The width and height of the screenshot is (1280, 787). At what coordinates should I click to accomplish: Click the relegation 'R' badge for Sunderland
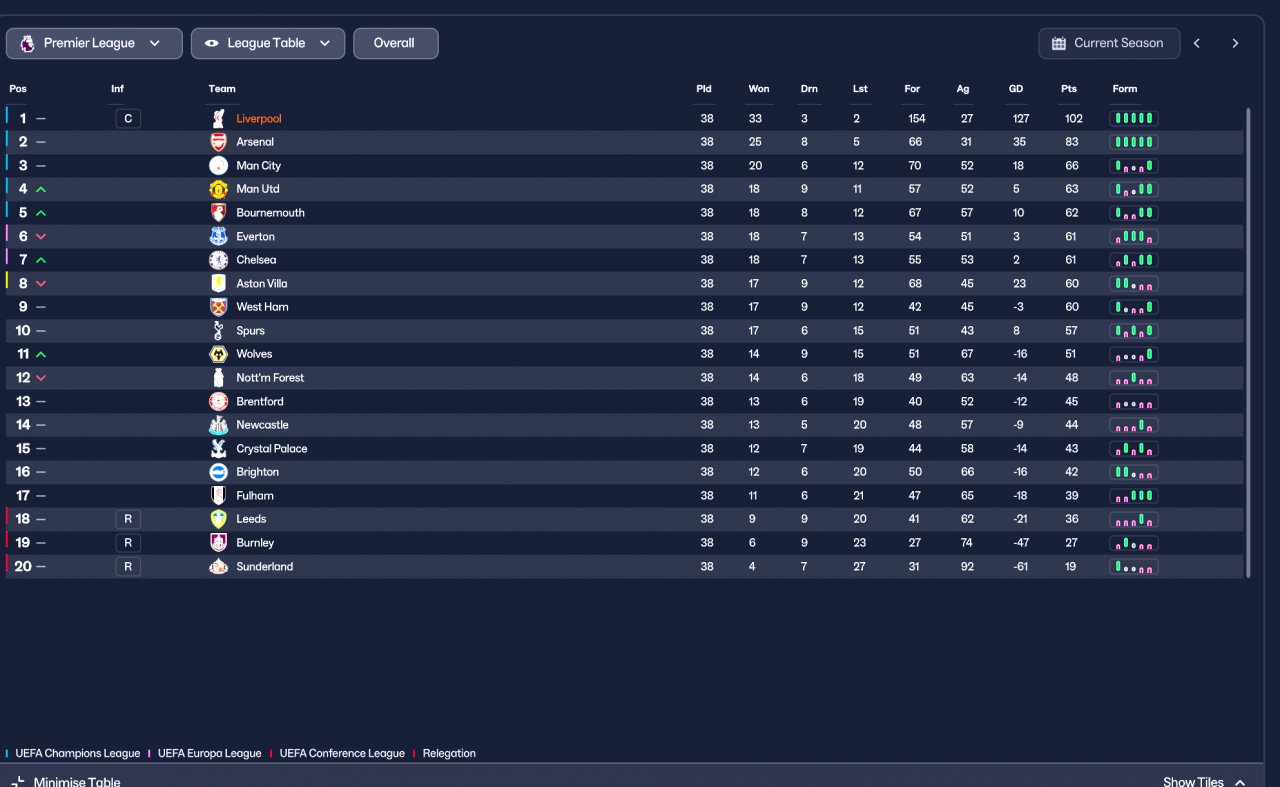(128, 567)
